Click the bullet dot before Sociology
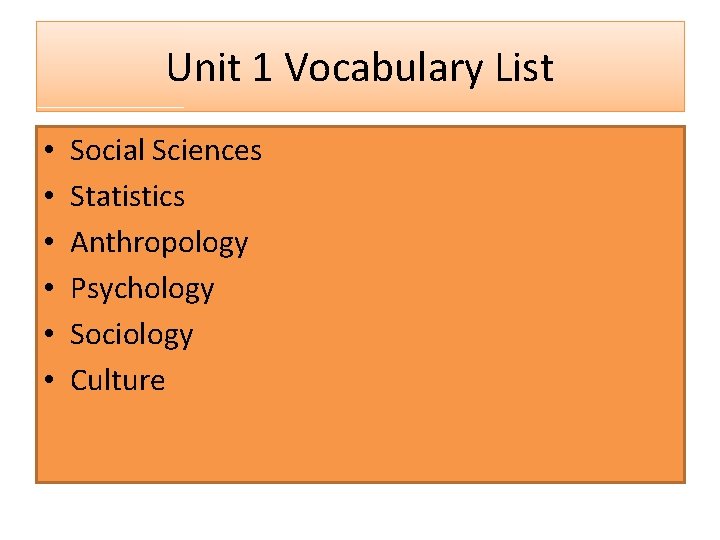Image resolution: width=720 pixels, height=540 pixels. click(48, 336)
